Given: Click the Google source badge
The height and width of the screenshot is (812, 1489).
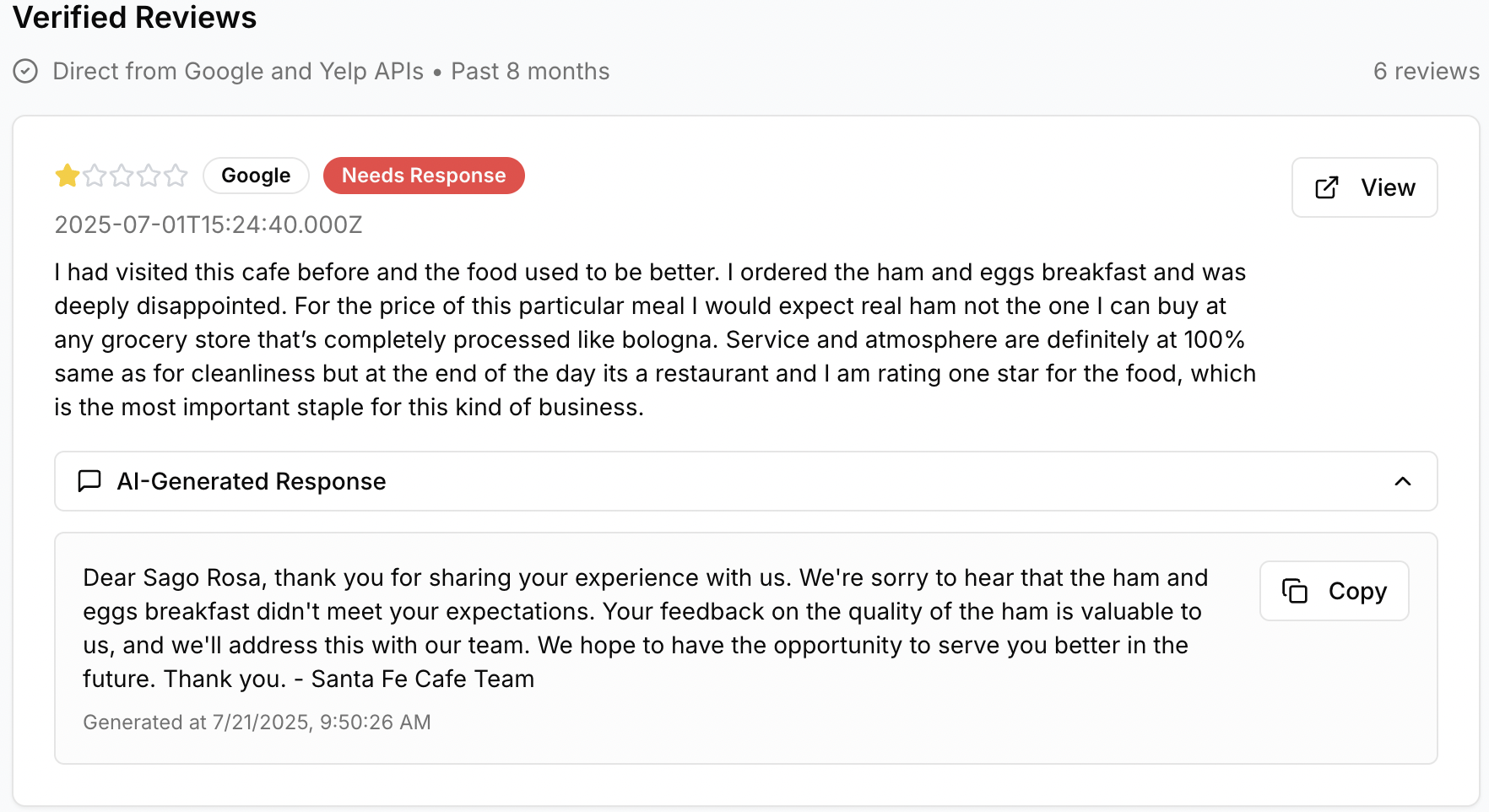Looking at the screenshot, I should pyautogui.click(x=256, y=176).
